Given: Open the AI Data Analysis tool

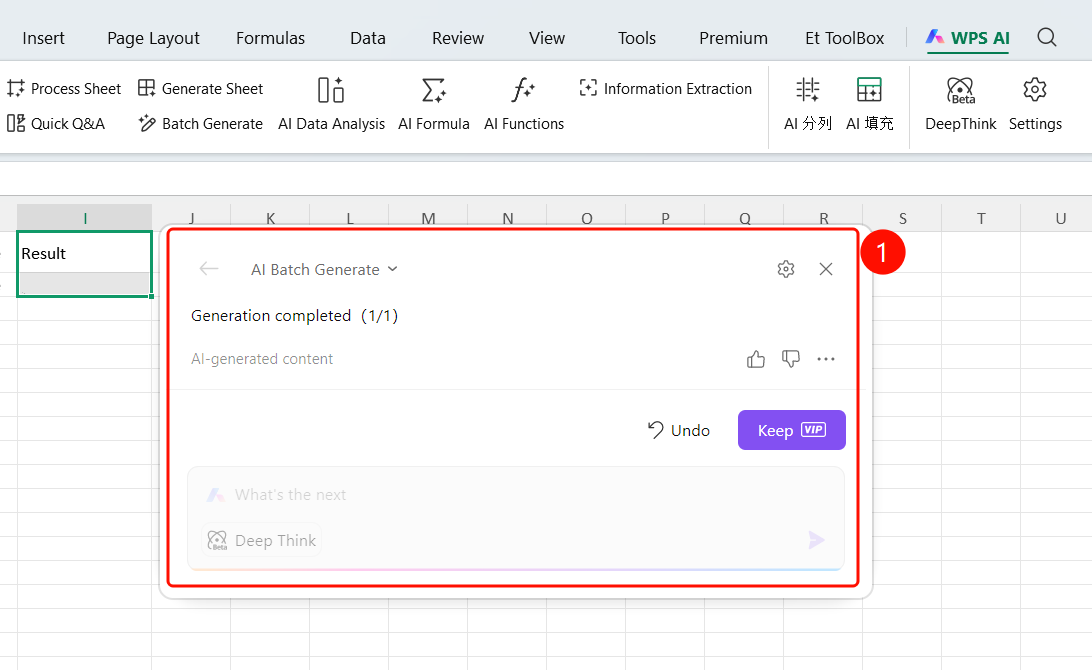Looking at the screenshot, I should [331, 104].
